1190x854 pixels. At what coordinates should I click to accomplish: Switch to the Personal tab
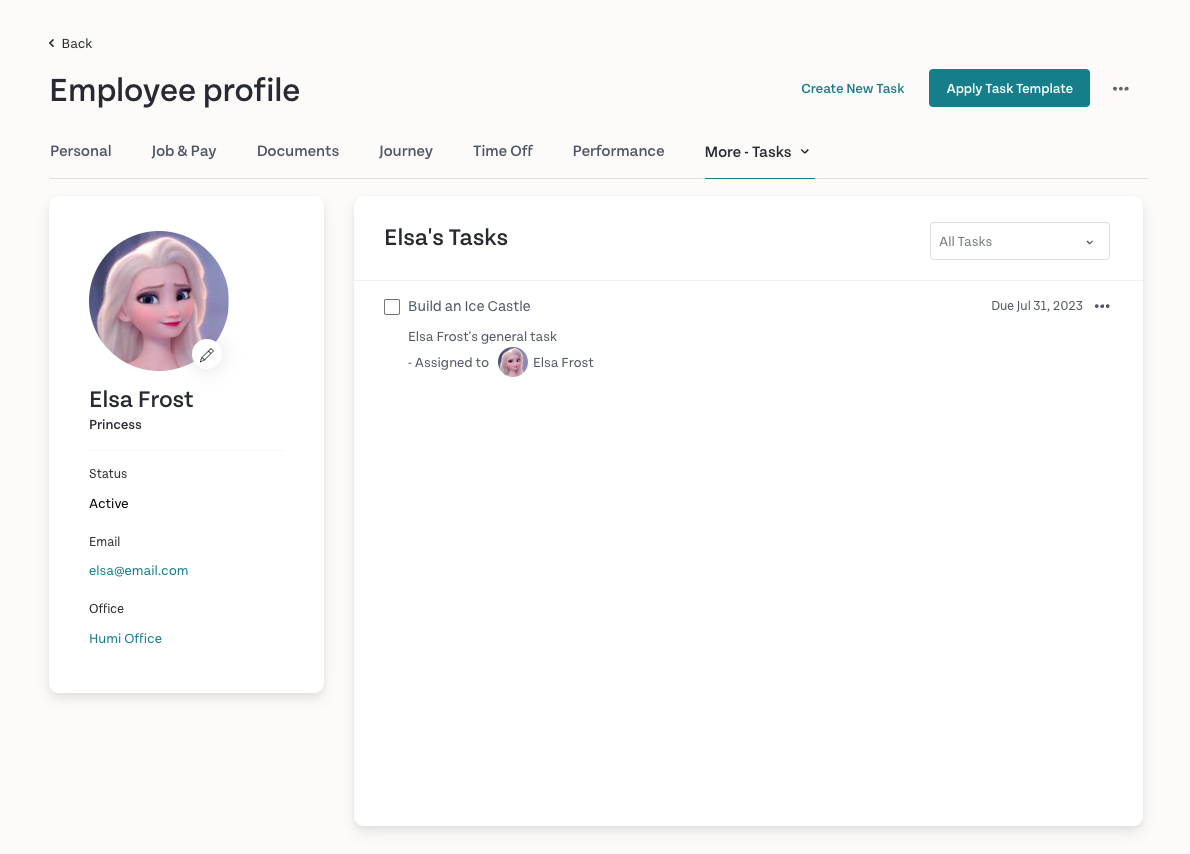[x=80, y=151]
